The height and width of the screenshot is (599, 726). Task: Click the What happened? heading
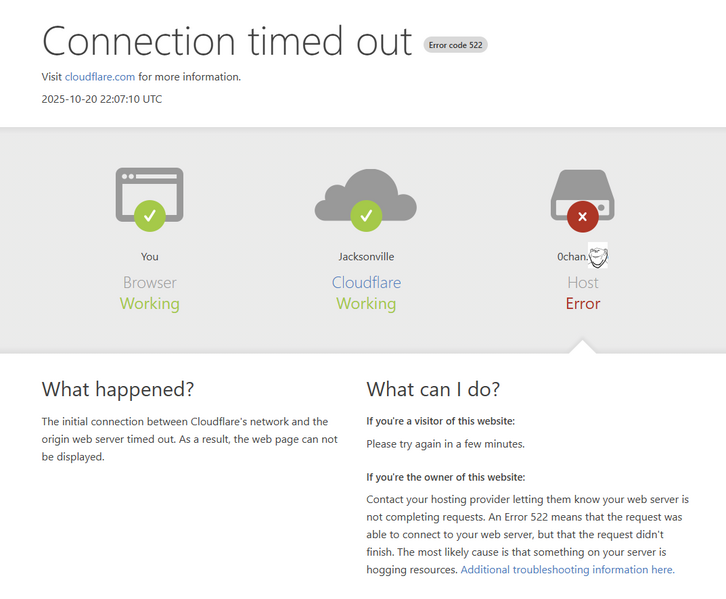point(118,389)
